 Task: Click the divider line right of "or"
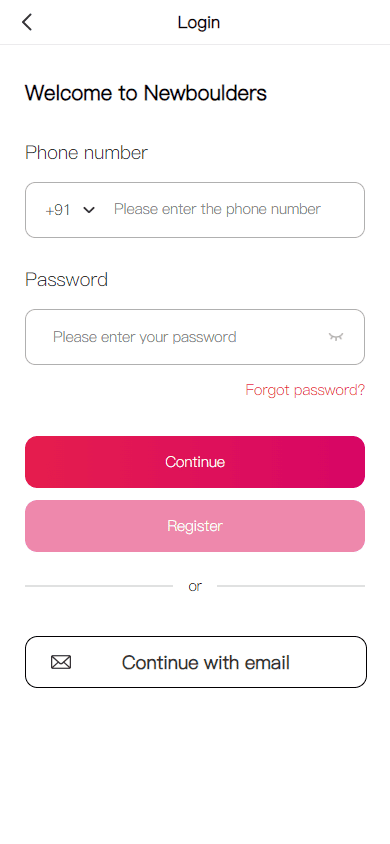(x=290, y=586)
